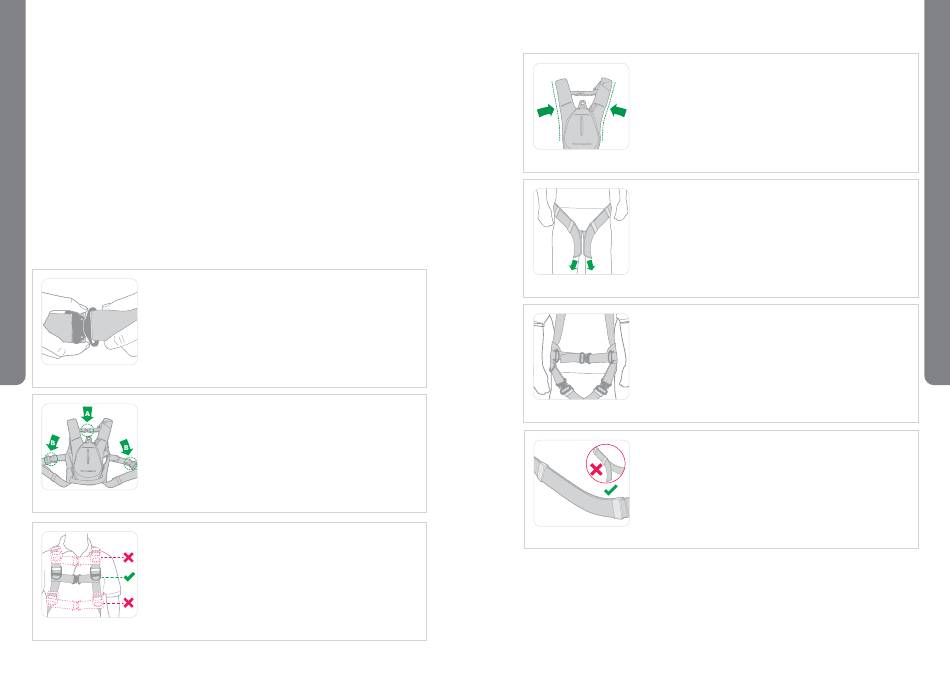The height and width of the screenshot is (674, 950).
Task: Open the hands fastening buckle illustration
Action: point(90,322)
